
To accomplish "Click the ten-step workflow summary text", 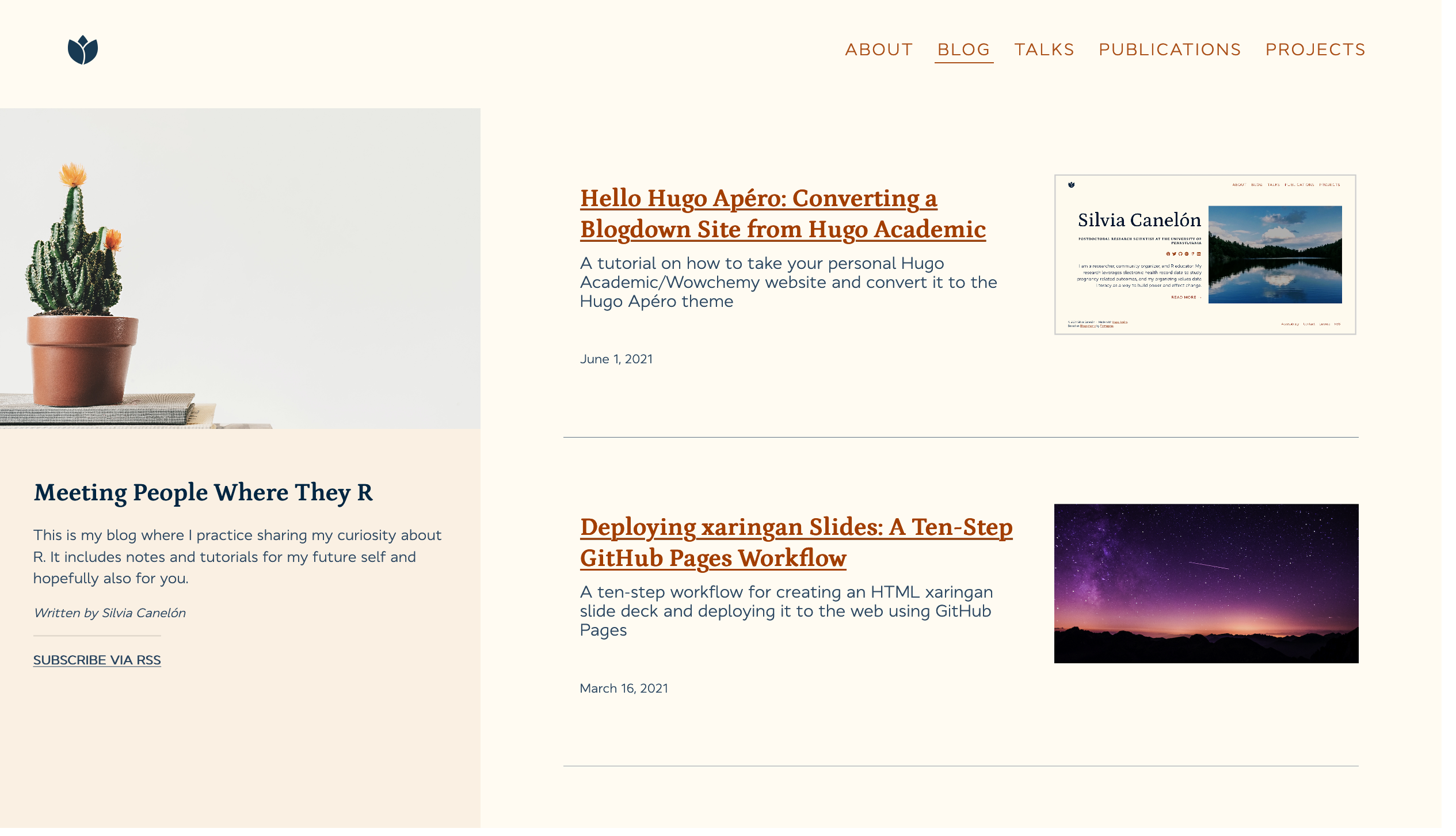I will (x=785, y=611).
